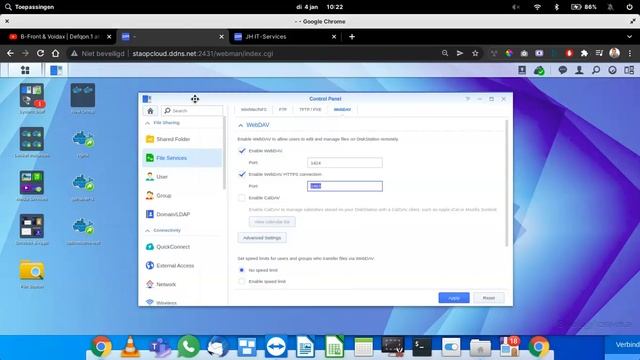Collapse File Sharing sidebar group
Viewport: 640px width, 360px height.
pos(147,123)
